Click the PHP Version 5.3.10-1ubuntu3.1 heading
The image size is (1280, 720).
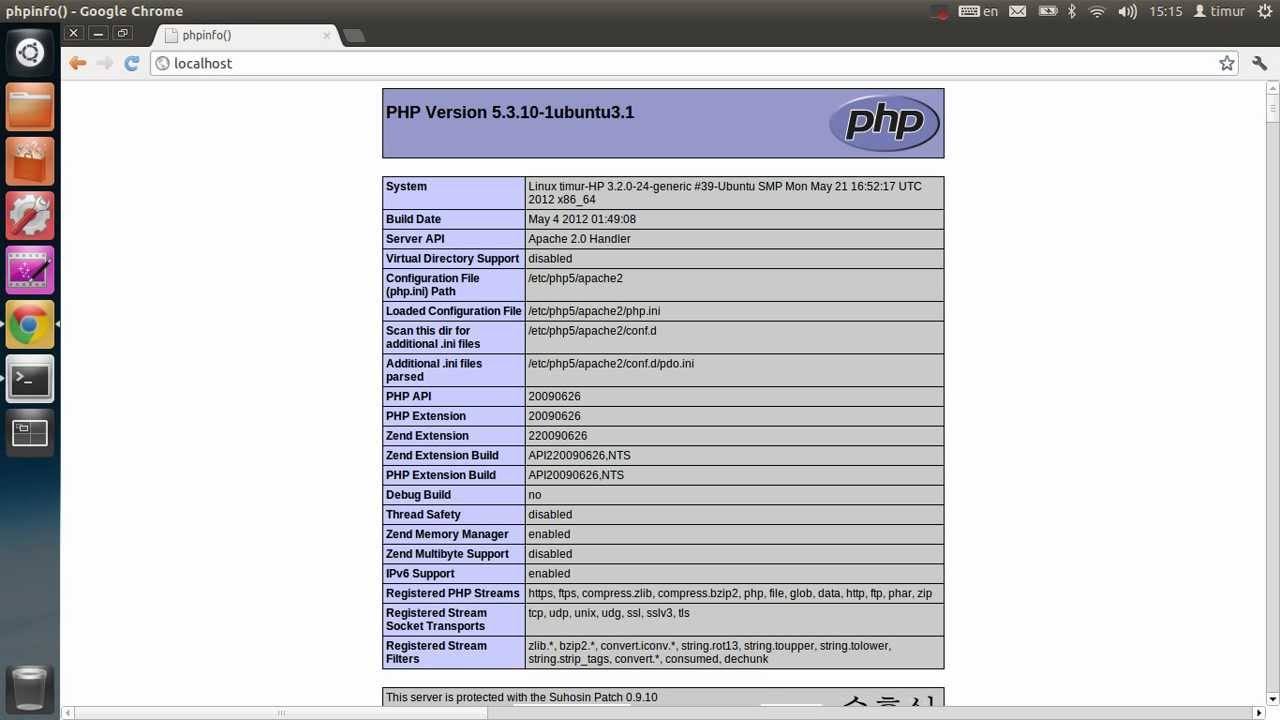click(x=510, y=112)
